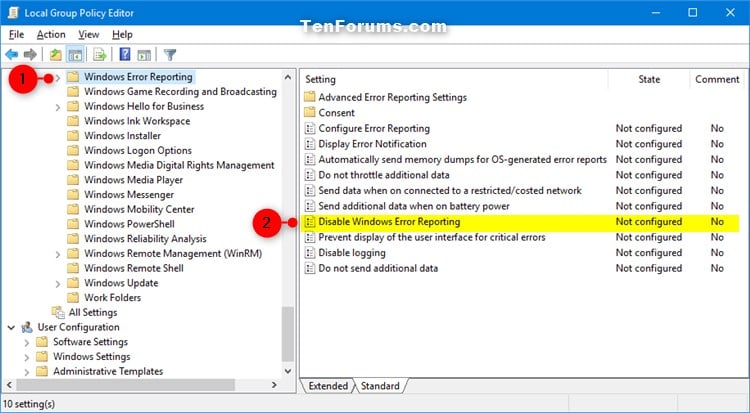The image size is (750, 413).
Task: Click the tree pane scroll up arrow
Action: pos(287,77)
